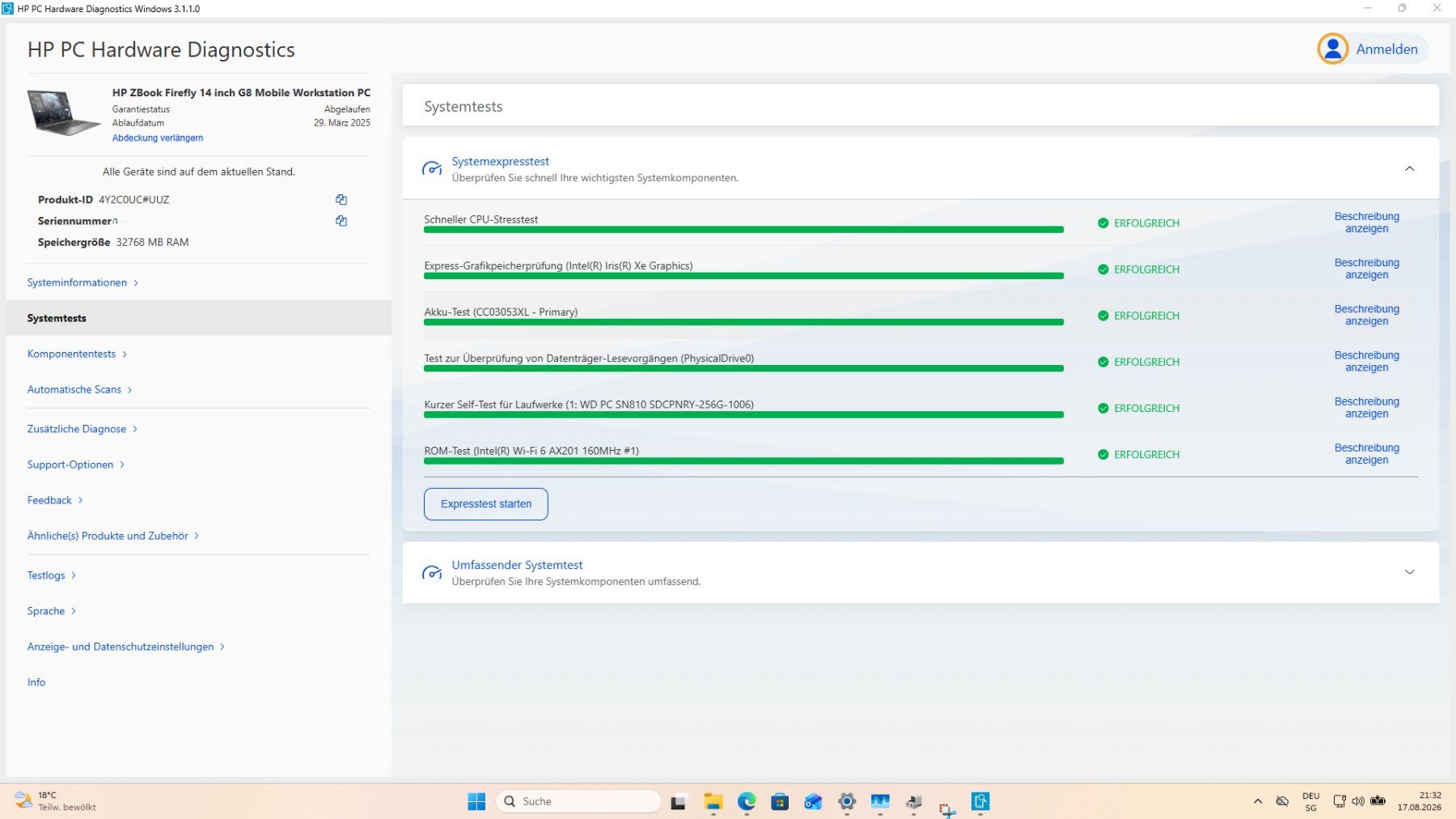The height and width of the screenshot is (819, 1456).
Task: Click the green check icon for Akku-Test
Action: click(x=1103, y=316)
